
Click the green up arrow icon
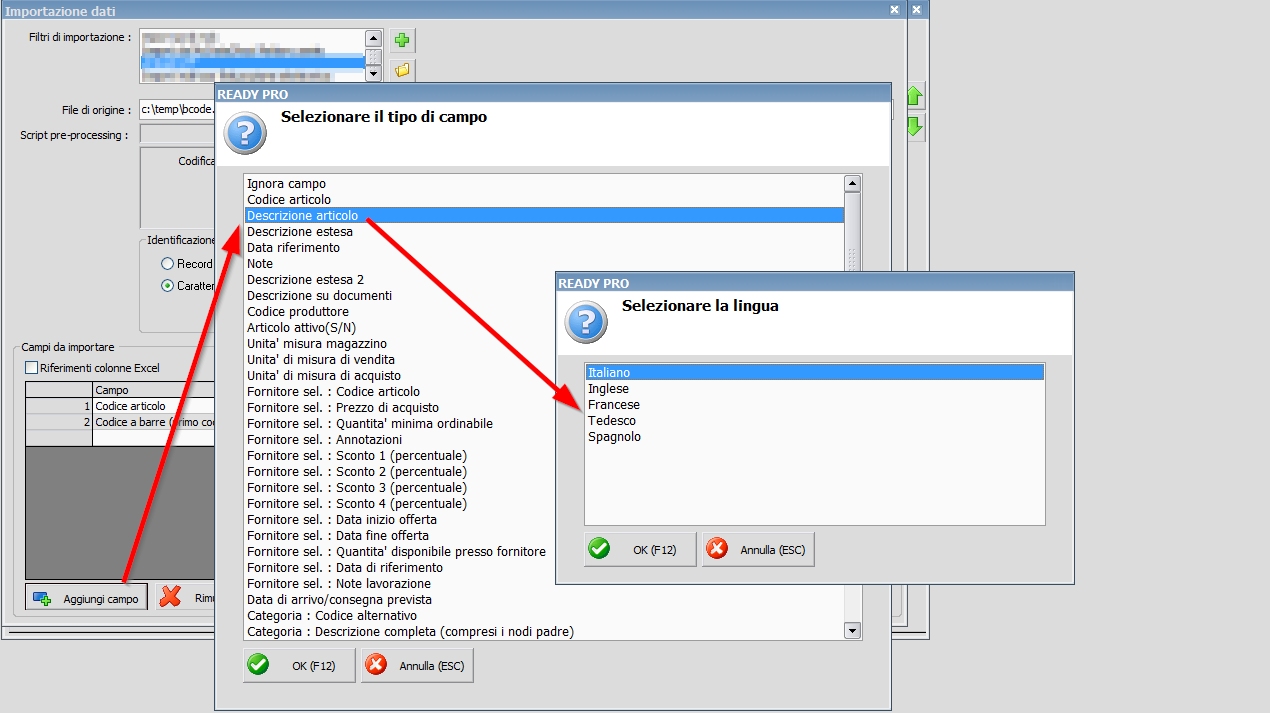(914, 97)
